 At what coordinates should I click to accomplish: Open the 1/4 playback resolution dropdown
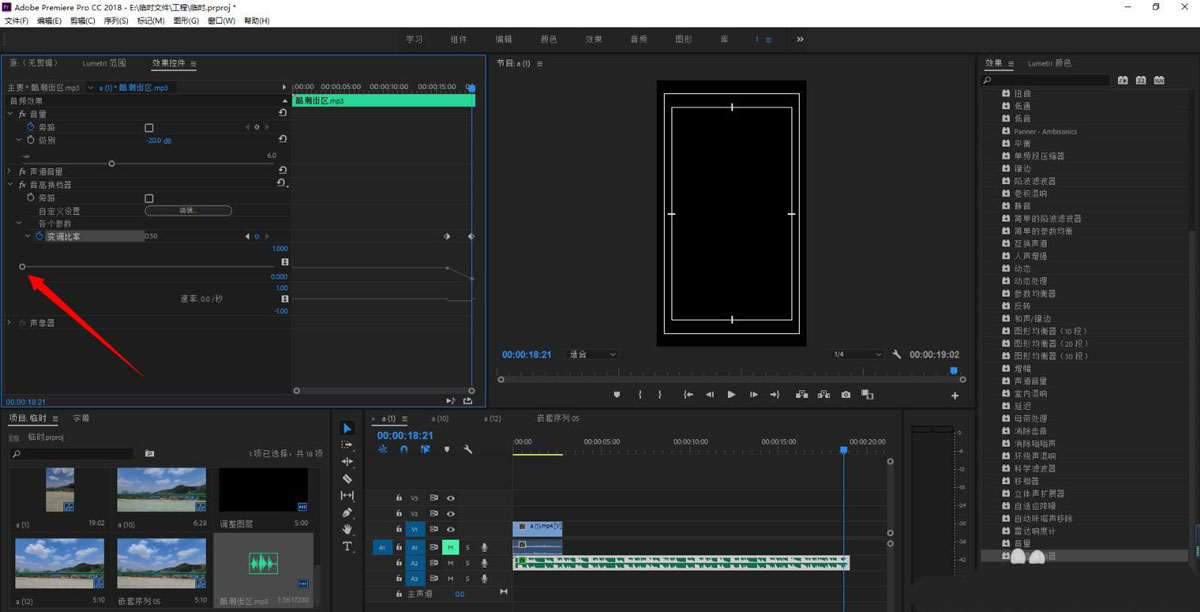point(857,354)
